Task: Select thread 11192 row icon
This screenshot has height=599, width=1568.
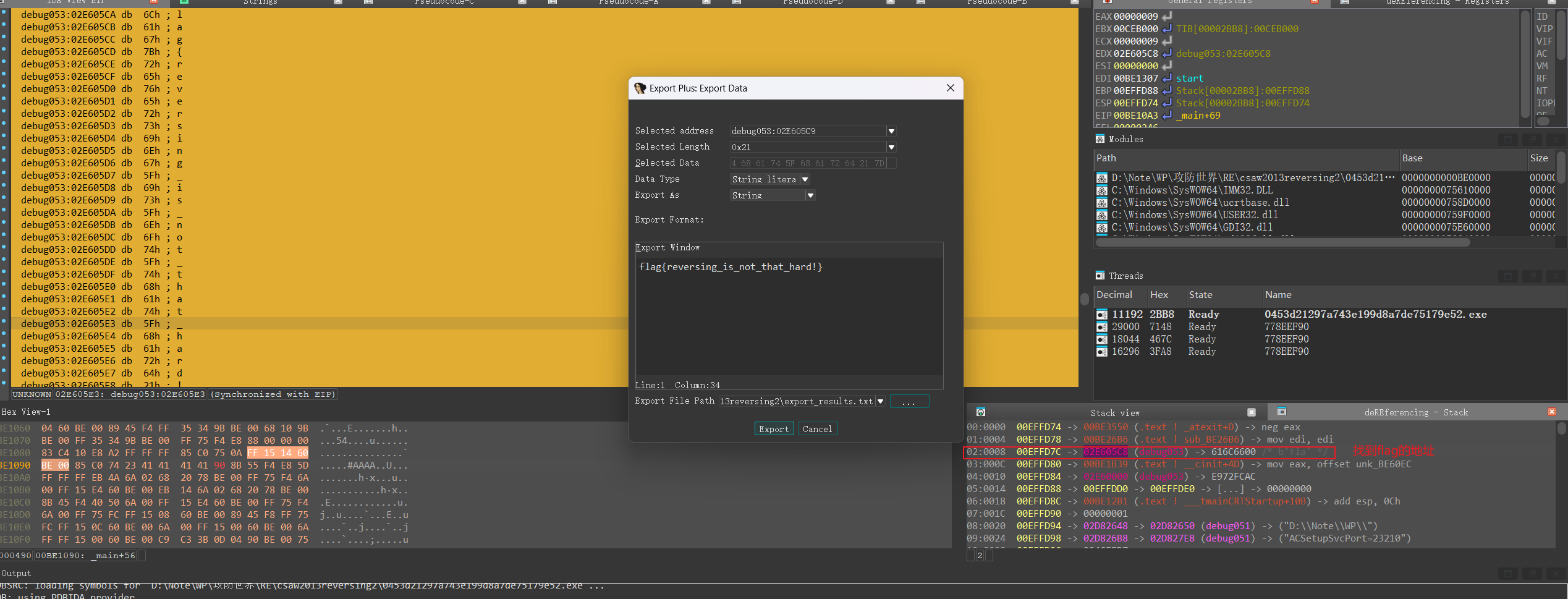Action: point(1102,315)
